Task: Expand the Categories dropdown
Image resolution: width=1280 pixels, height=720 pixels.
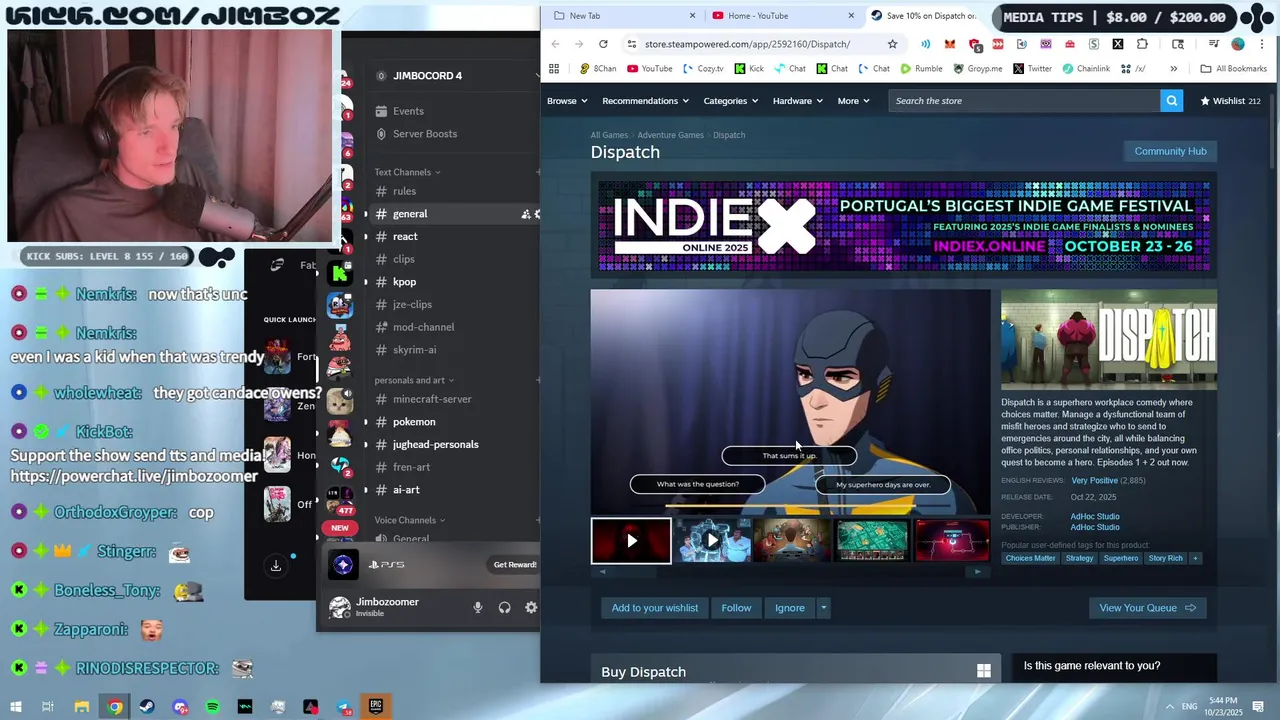Action: point(731,101)
